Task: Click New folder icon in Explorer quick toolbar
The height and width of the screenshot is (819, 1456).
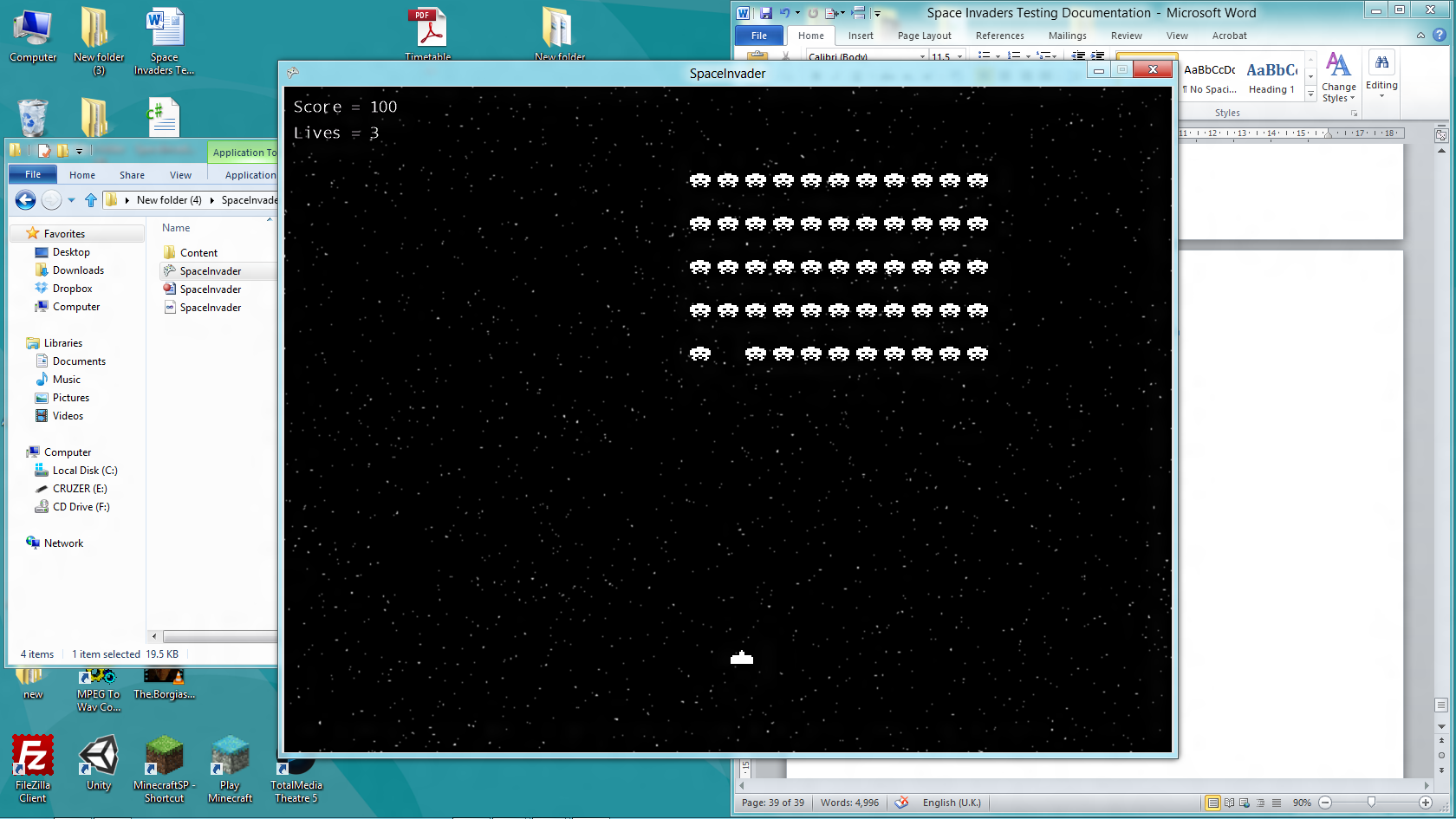Action: coord(62,151)
